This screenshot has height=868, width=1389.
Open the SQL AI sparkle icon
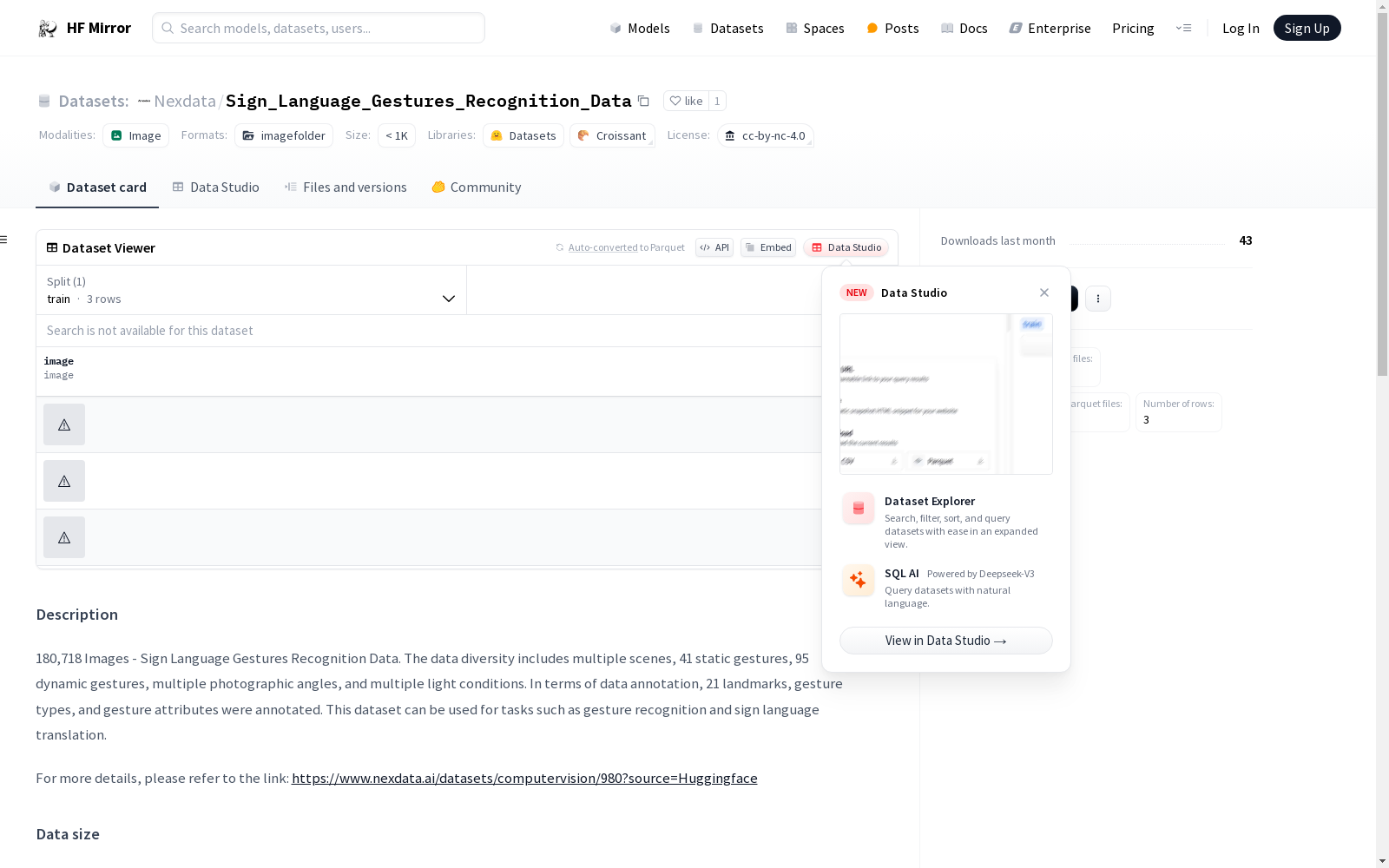[x=859, y=580]
